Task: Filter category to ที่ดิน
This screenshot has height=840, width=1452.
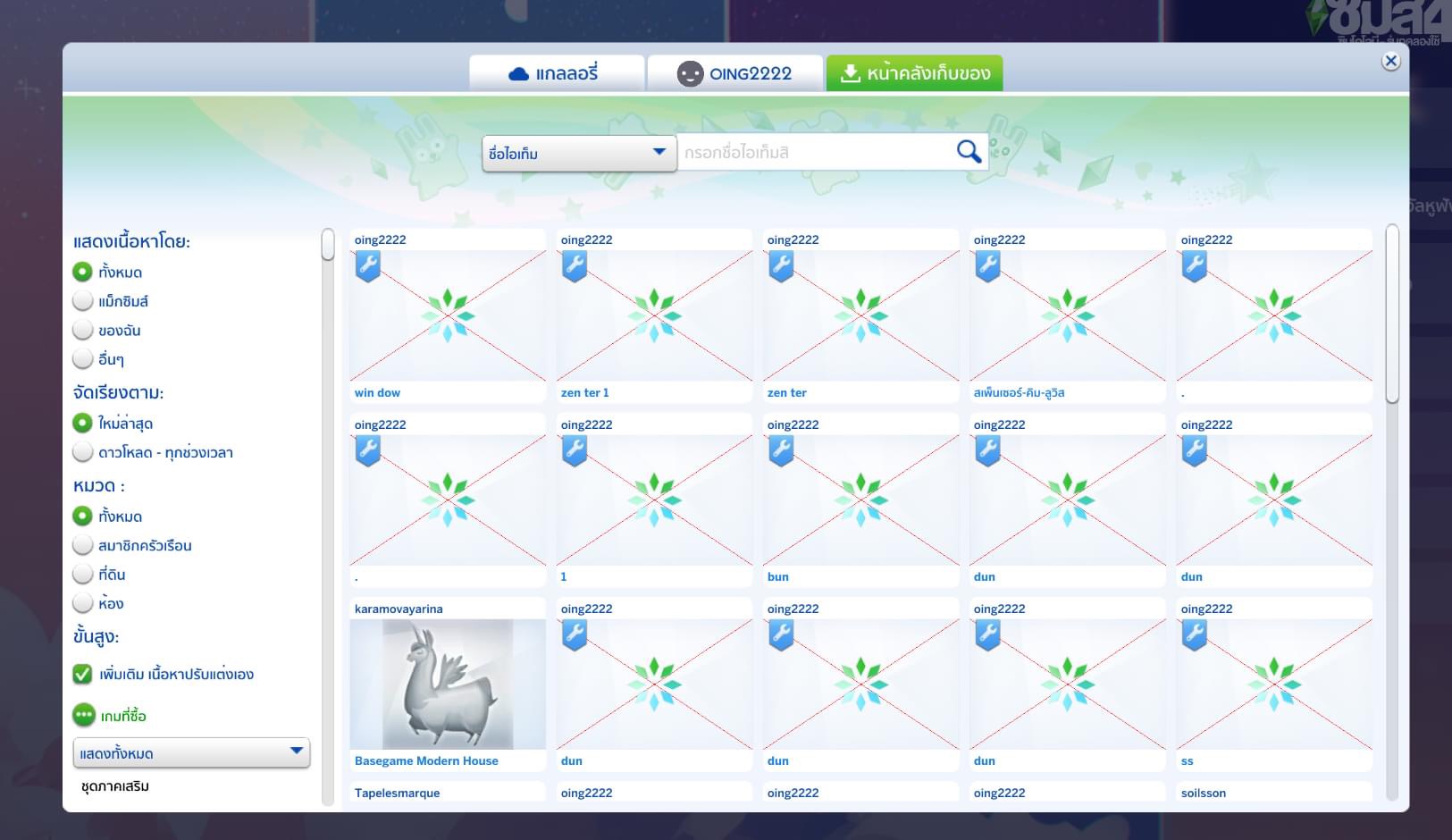Action: [82, 574]
